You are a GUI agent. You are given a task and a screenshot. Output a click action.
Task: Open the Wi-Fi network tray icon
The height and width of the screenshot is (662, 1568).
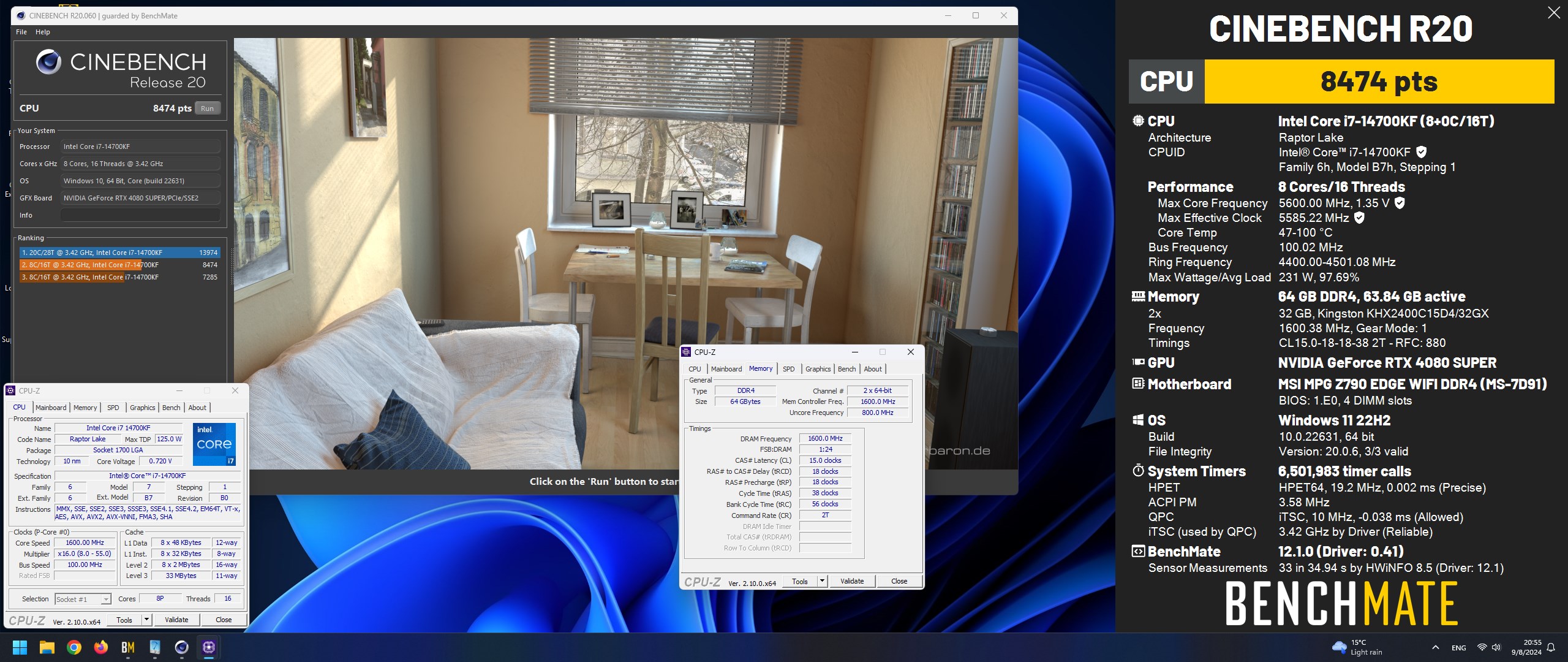(1482, 647)
